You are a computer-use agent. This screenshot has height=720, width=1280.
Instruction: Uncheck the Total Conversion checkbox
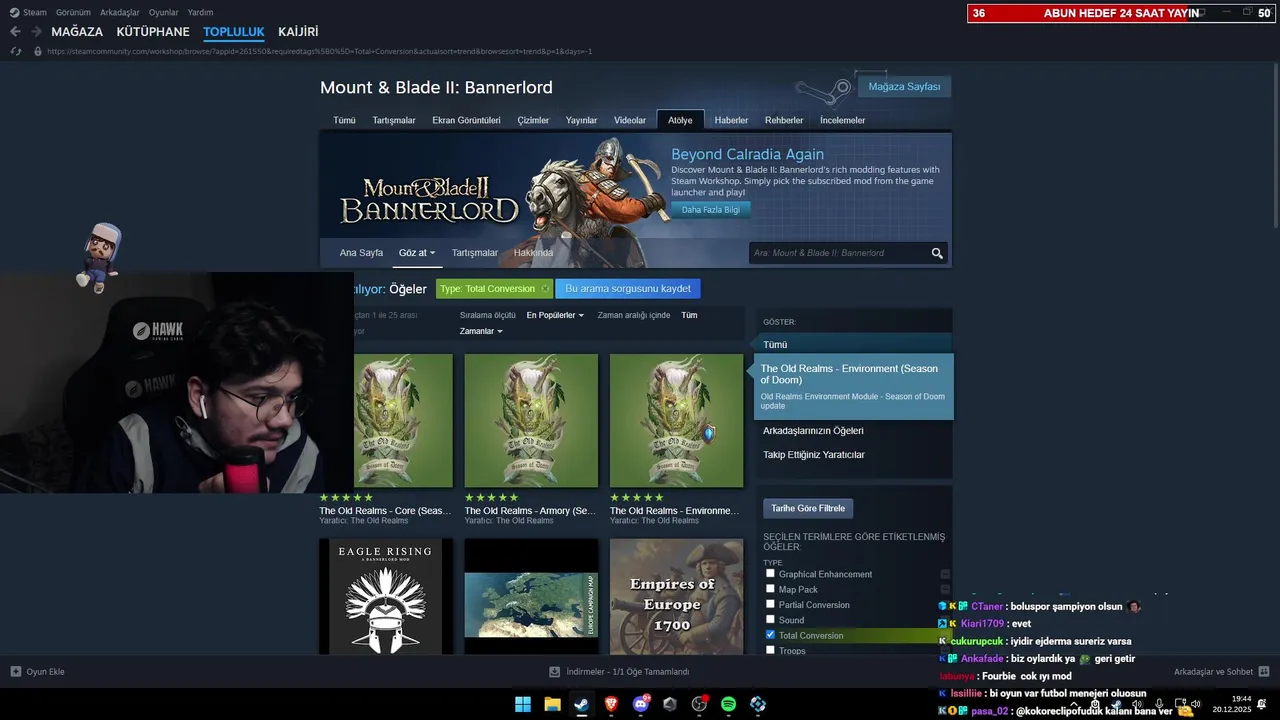point(770,635)
